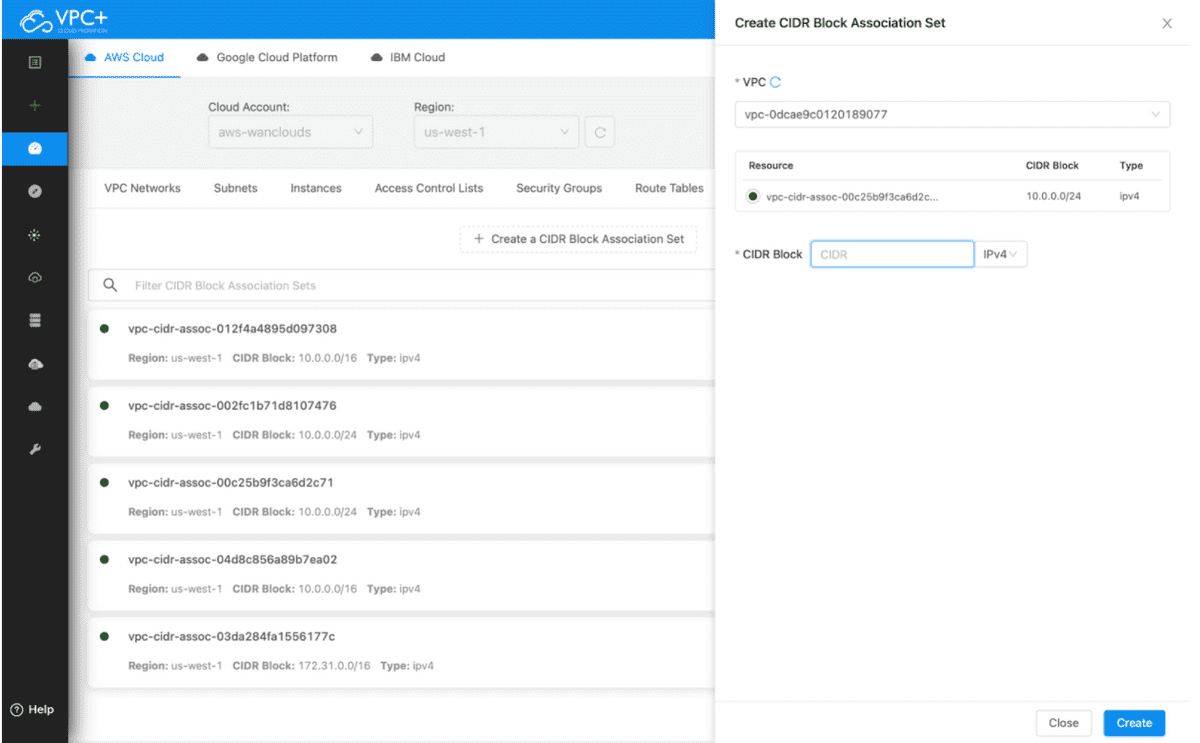Select vpc-cidr-assoc-002fc1b71d8107476 entry
This screenshot has height=743, width=1200.
click(x=400, y=420)
